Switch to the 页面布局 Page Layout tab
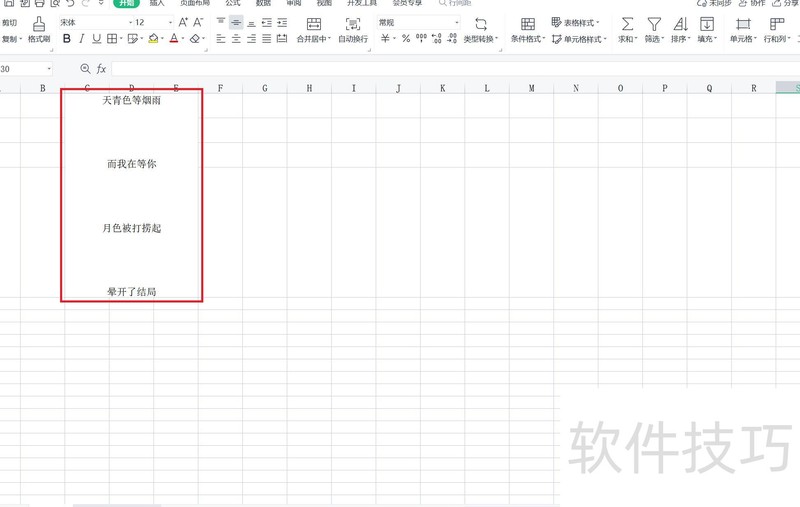 [x=195, y=3]
